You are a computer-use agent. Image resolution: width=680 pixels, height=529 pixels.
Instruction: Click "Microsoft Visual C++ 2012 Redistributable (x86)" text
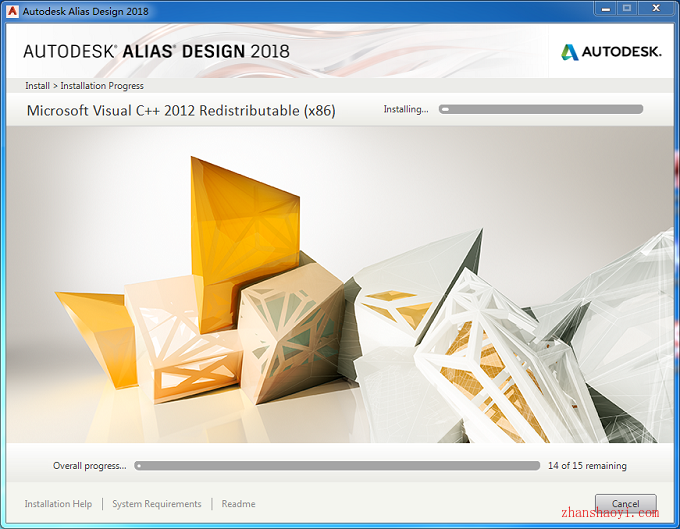point(181,111)
